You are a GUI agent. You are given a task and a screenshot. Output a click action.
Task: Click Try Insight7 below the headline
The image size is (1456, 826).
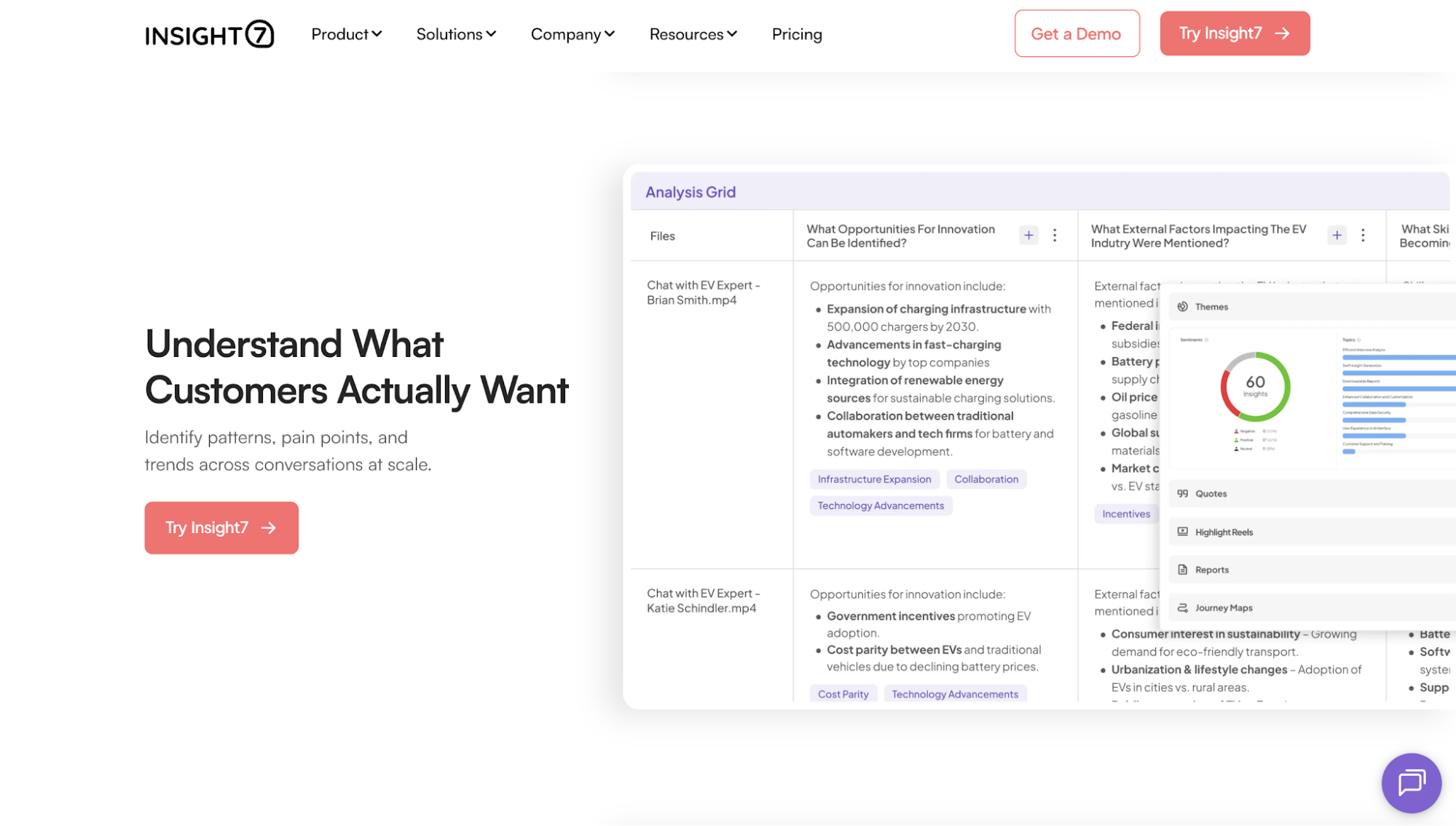pos(221,527)
